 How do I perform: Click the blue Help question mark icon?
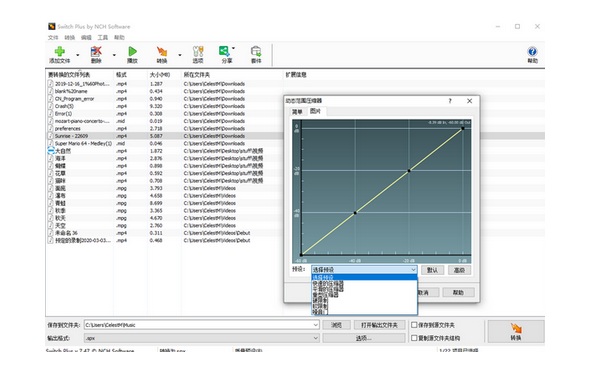pos(532,51)
